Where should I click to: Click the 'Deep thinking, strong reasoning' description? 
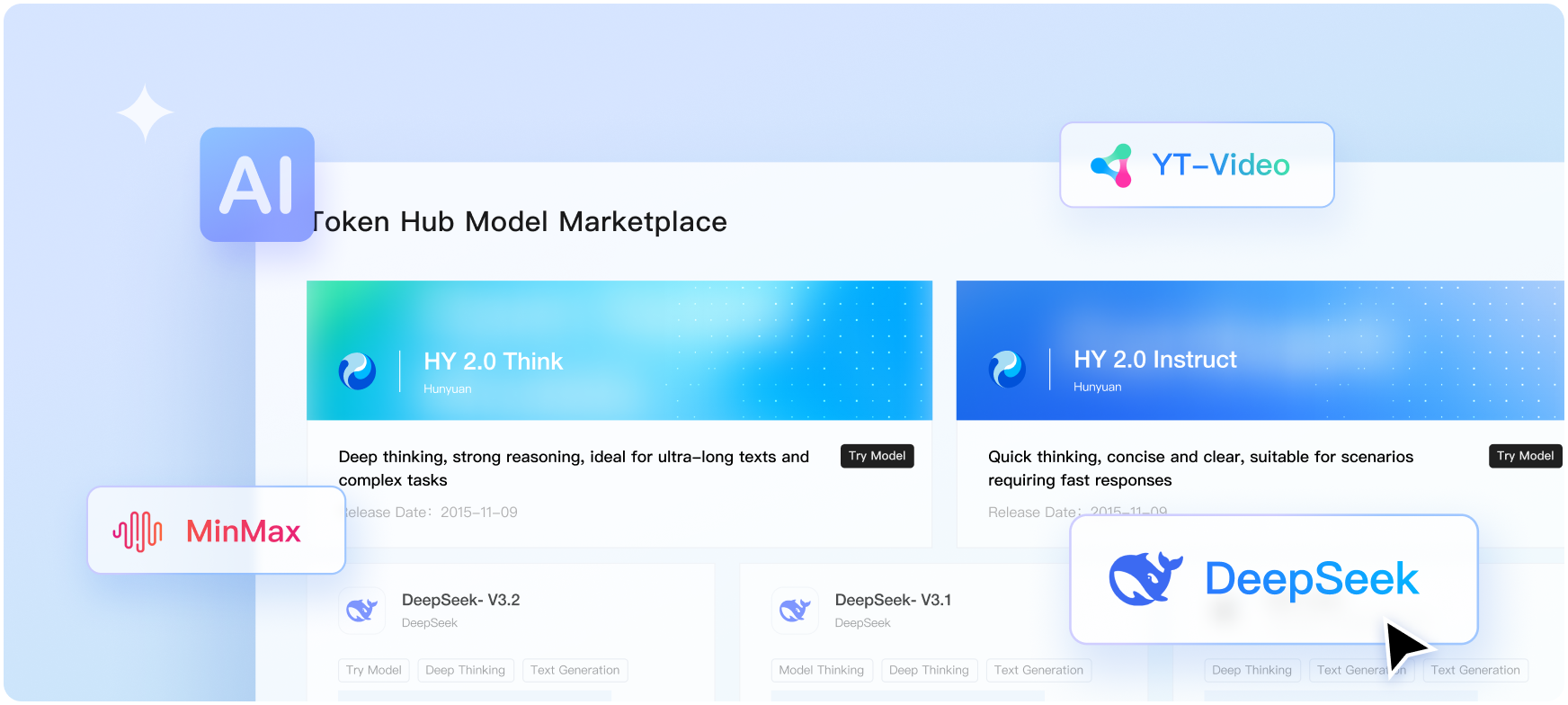coord(574,469)
